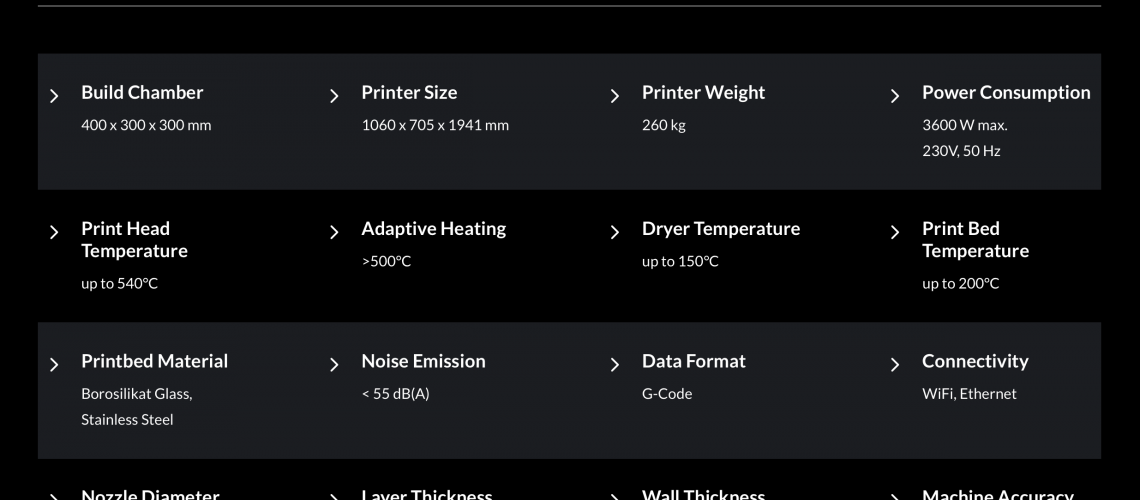
Task: Click the Borosilikat Glass material text
Action: pos(137,394)
